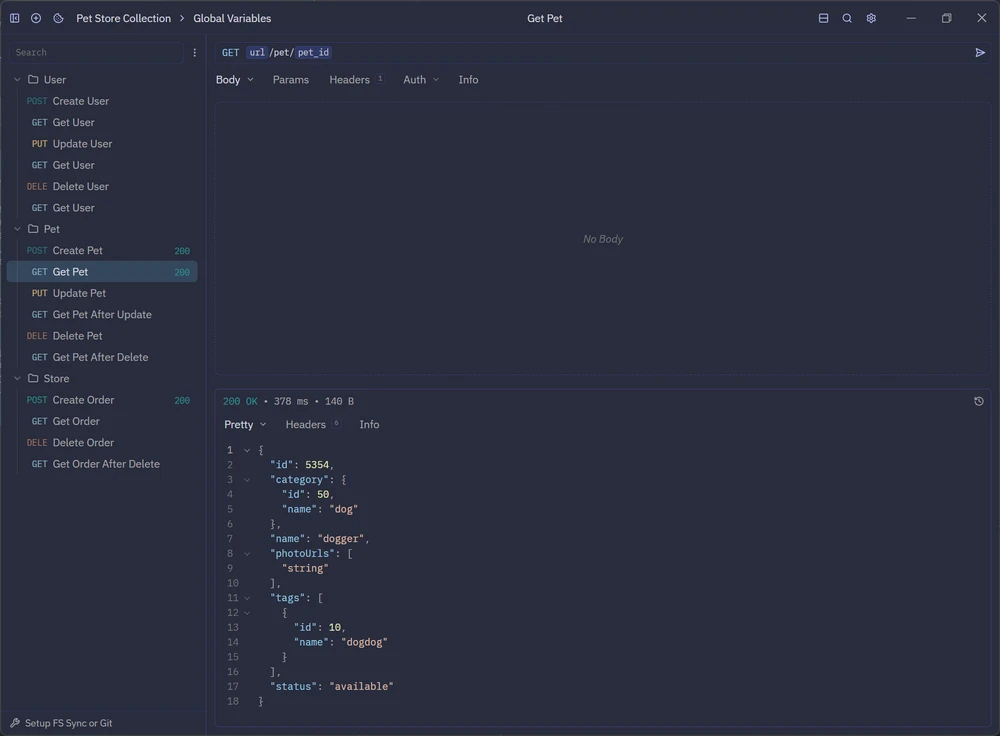The image size is (1000, 736).
Task: Switch to the request Headers tab
Action: pyautogui.click(x=356, y=80)
